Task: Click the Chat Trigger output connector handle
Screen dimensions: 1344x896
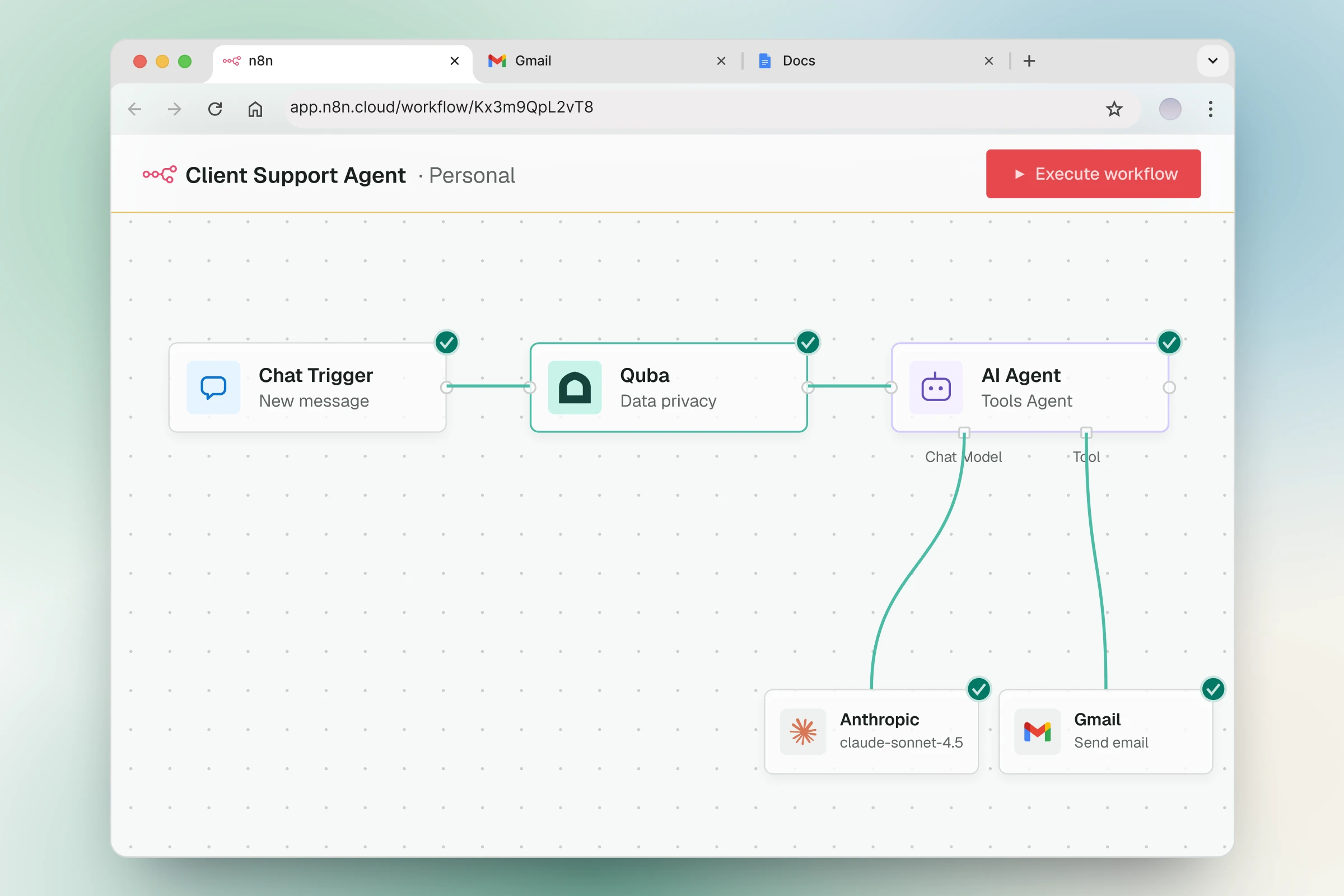Action: click(x=446, y=388)
